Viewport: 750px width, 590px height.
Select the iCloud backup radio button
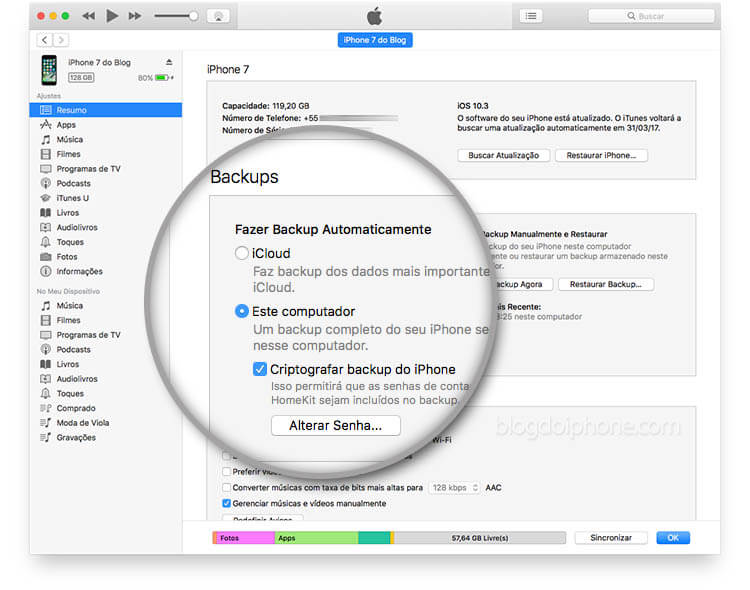242,253
